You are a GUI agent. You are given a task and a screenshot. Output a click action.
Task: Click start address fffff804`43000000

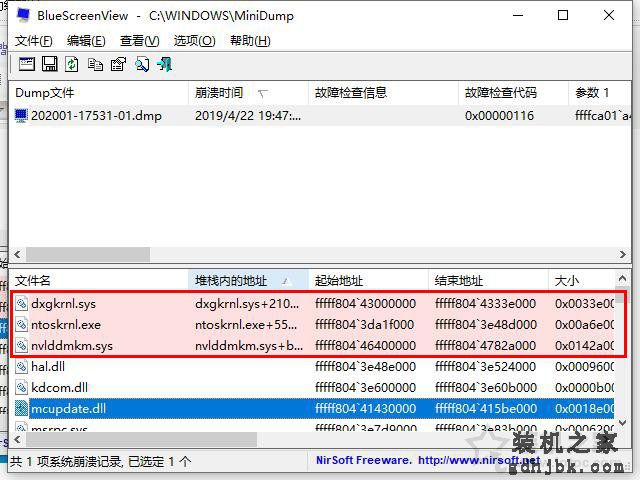pyautogui.click(x=365, y=304)
